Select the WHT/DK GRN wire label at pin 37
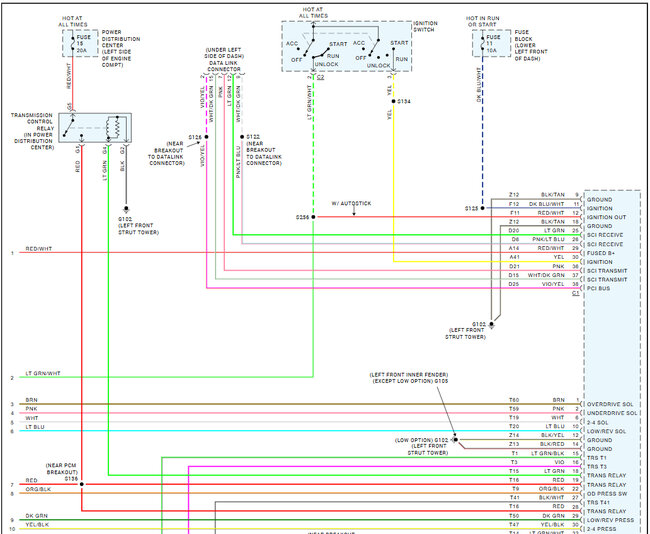The height and width of the screenshot is (534, 650). [x=546, y=275]
